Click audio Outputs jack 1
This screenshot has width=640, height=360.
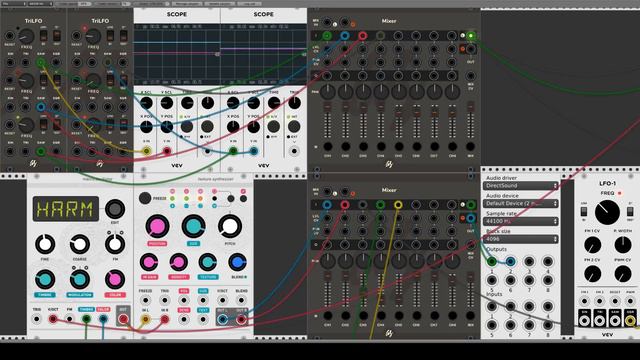coord(492,261)
